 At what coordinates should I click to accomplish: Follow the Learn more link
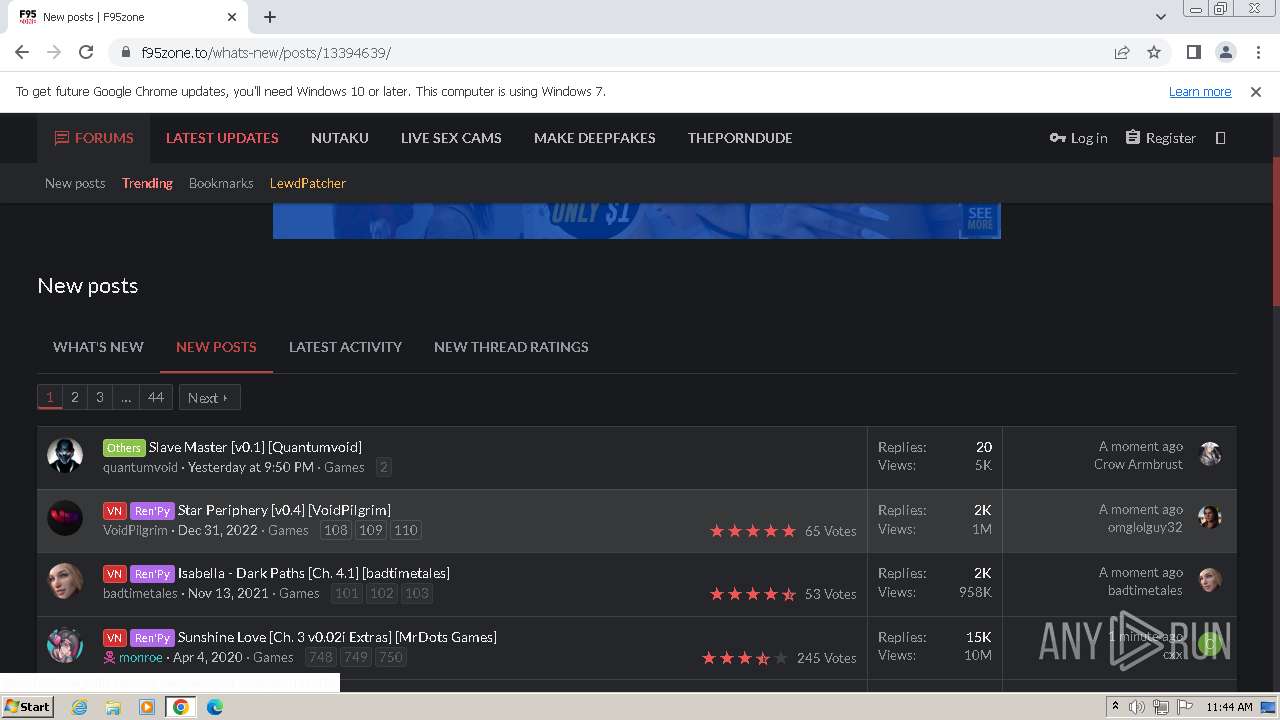(x=1200, y=91)
